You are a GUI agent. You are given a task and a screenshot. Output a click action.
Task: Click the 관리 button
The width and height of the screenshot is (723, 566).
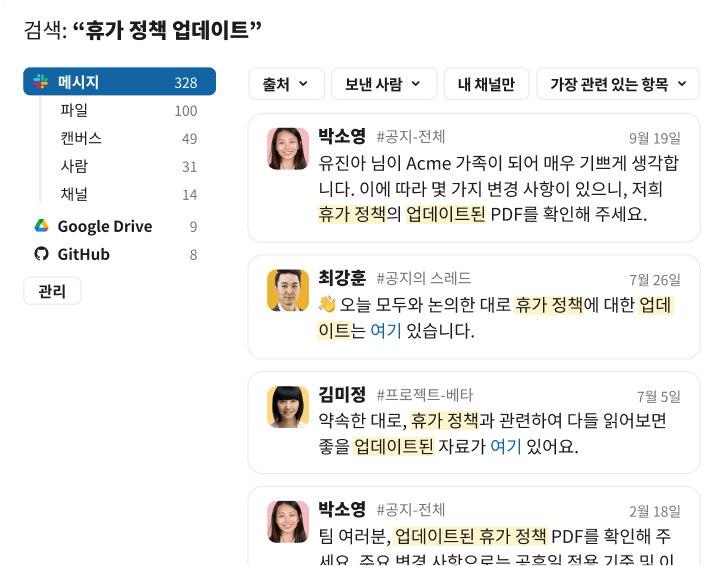pyautogui.click(x=52, y=291)
